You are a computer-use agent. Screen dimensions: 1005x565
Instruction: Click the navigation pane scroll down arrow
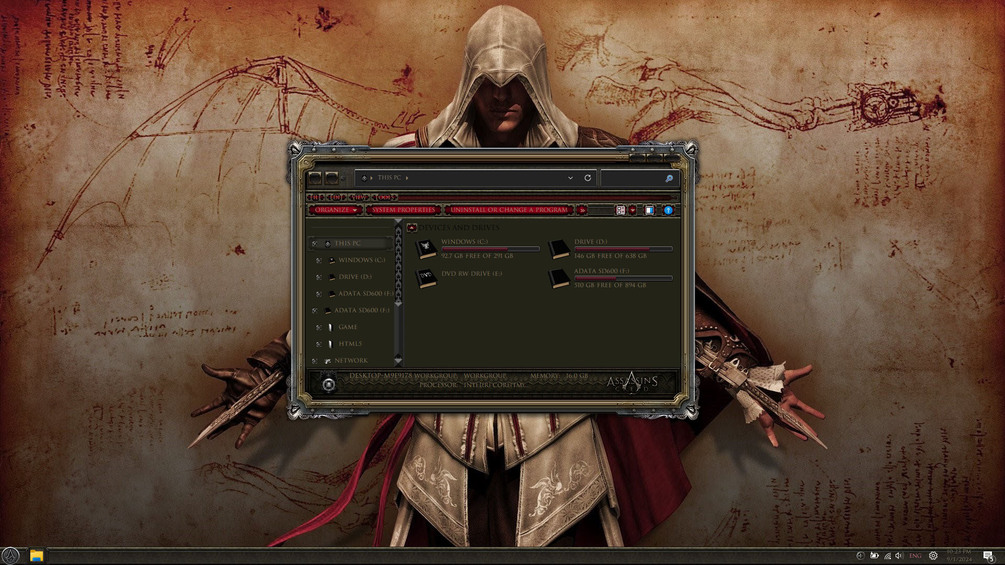(x=398, y=360)
